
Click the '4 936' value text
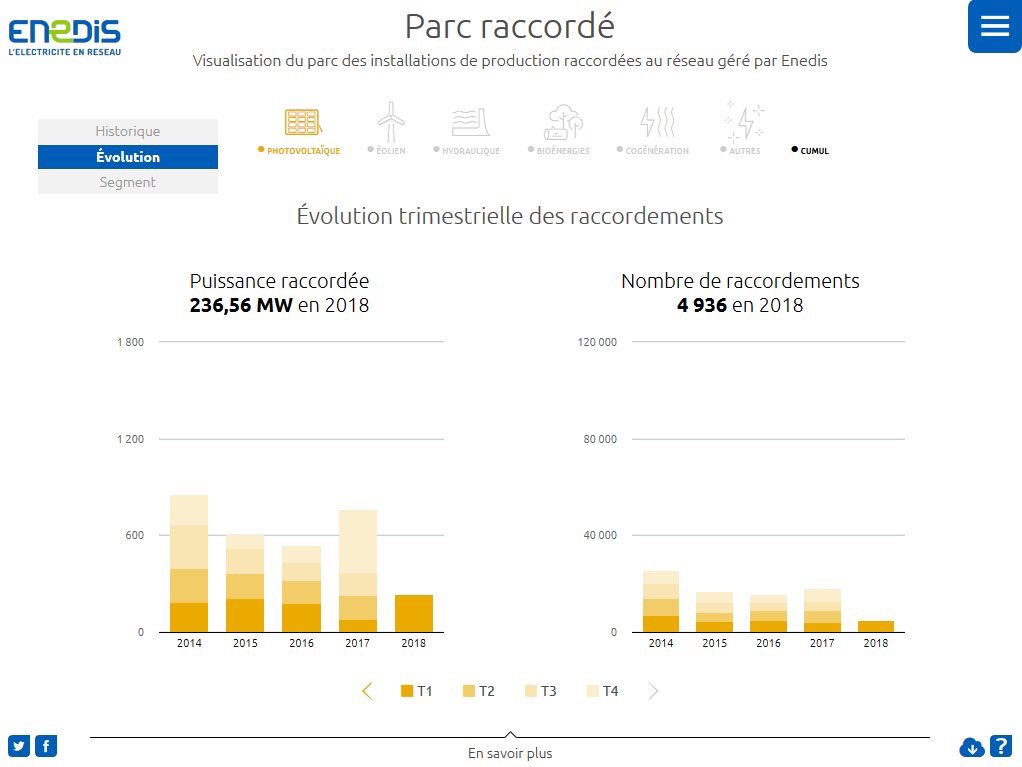[702, 305]
